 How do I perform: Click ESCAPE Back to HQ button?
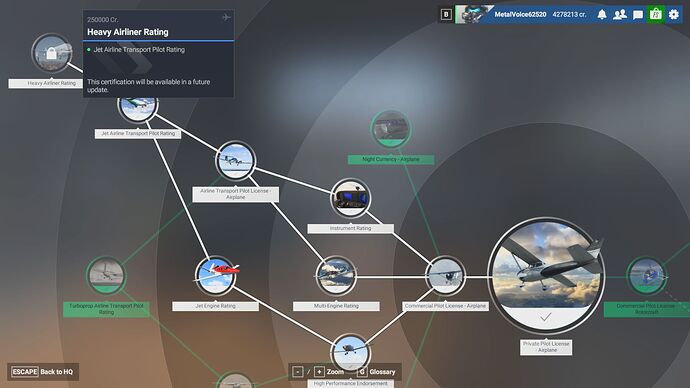(x=43, y=372)
